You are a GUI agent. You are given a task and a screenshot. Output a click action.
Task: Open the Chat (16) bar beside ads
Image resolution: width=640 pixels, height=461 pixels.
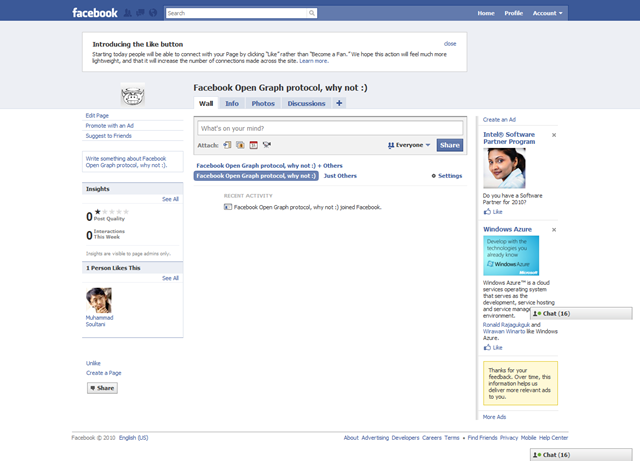click(581, 314)
